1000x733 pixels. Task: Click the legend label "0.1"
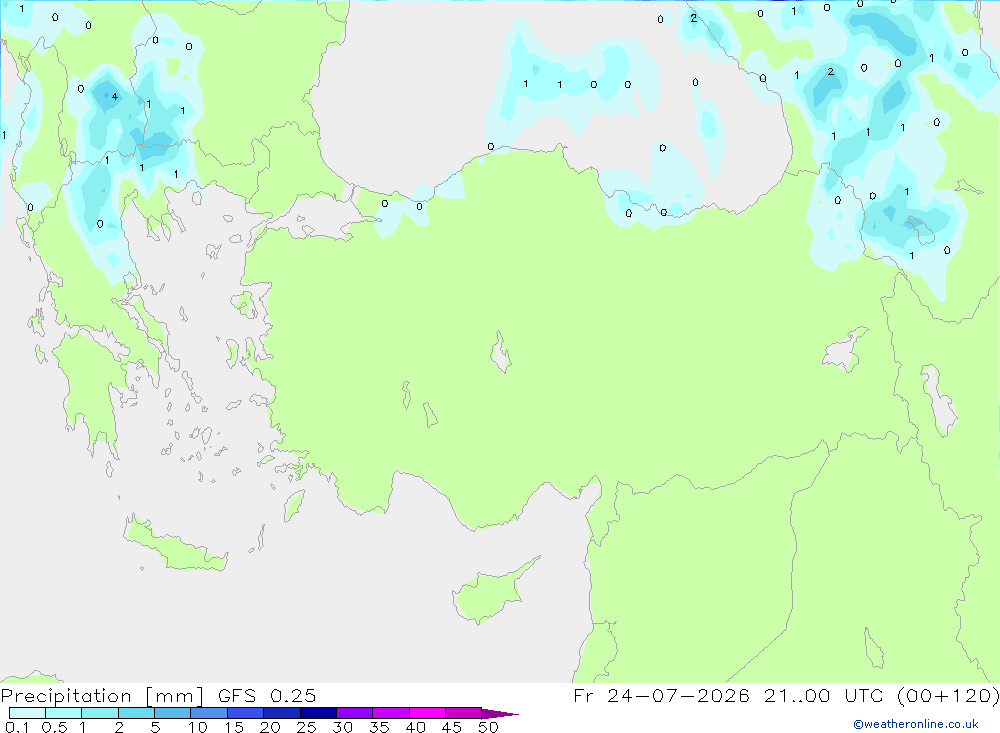(17, 727)
